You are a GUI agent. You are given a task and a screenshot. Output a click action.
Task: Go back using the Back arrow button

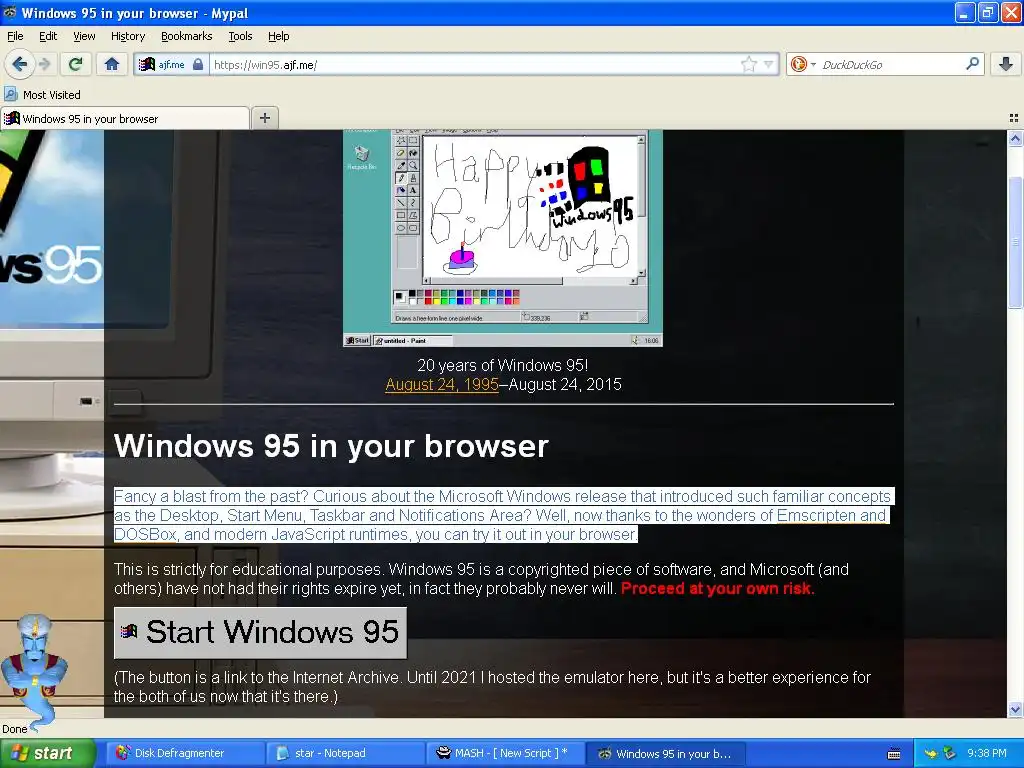pos(20,64)
